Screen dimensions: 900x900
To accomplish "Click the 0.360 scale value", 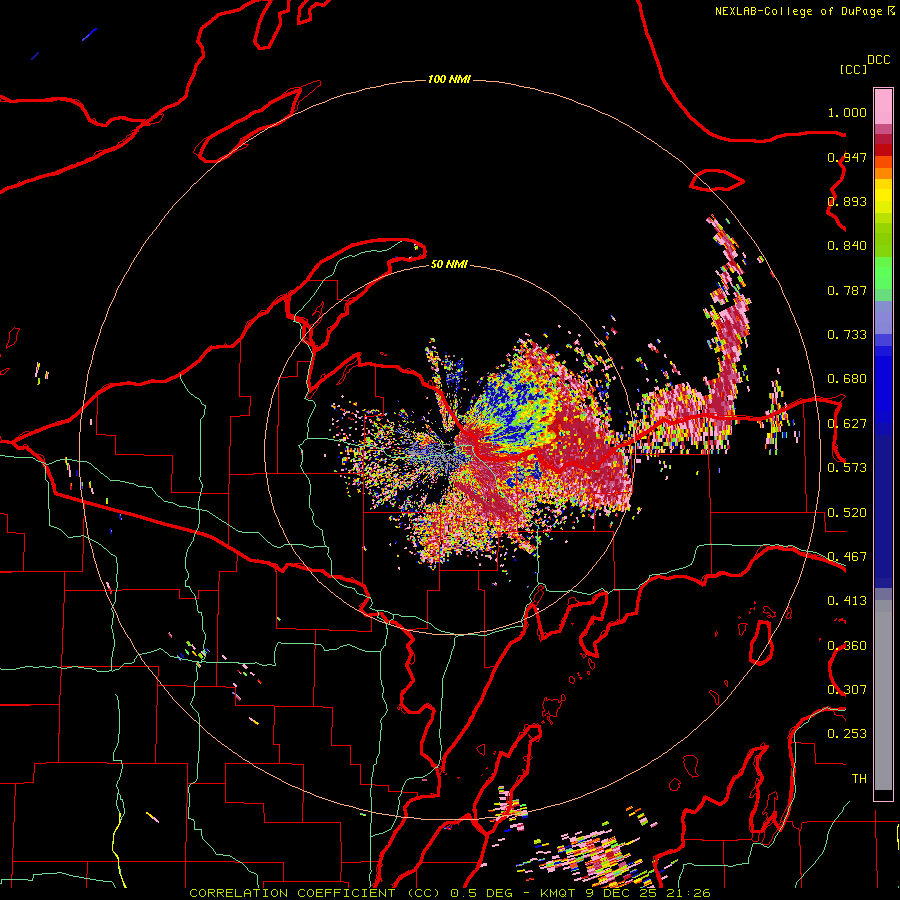I will (847, 646).
